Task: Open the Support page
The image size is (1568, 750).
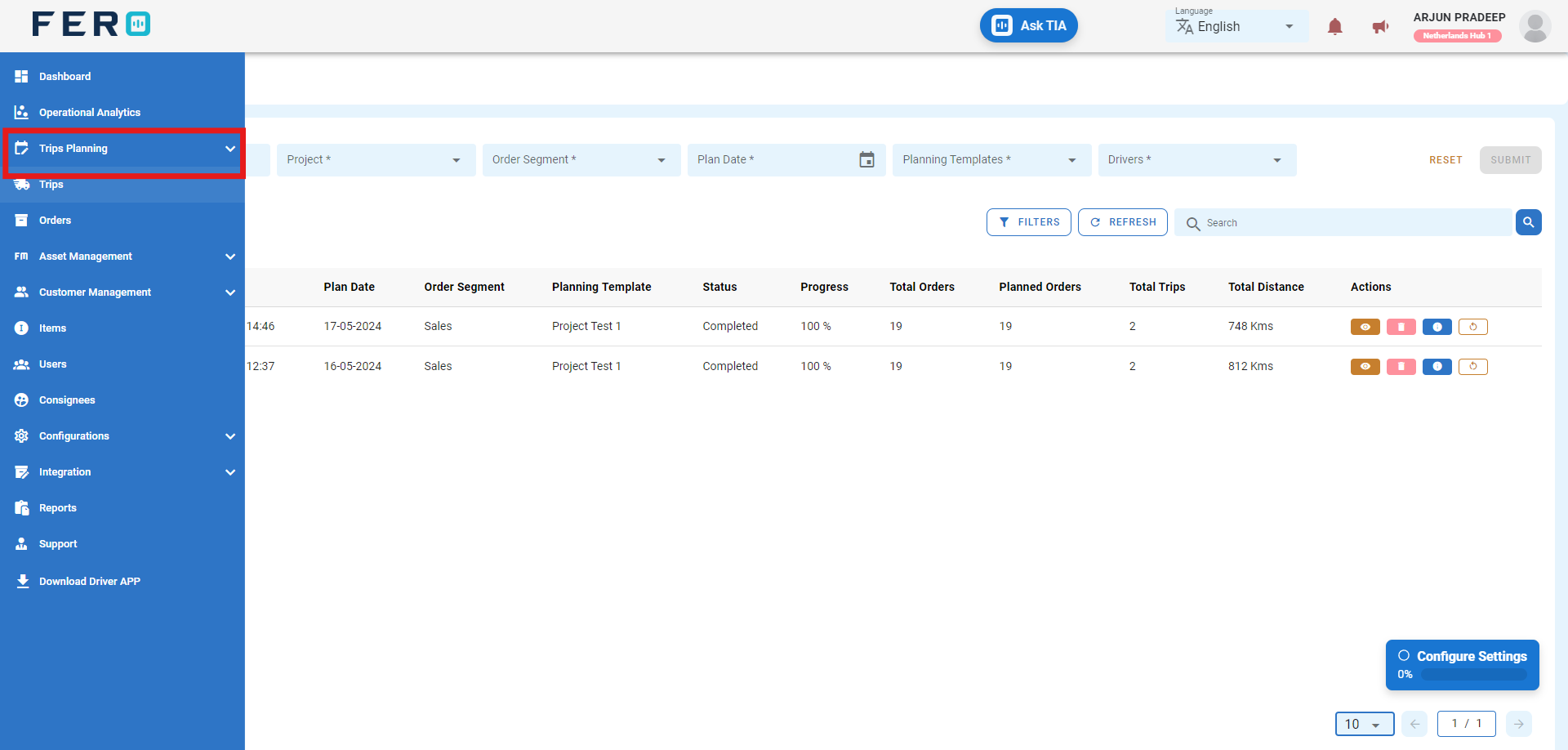Action: (x=122, y=543)
